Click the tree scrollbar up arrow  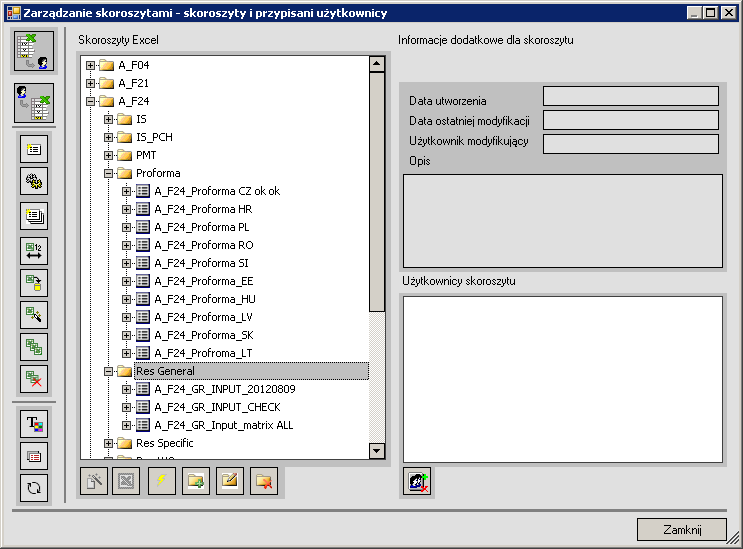(377, 64)
